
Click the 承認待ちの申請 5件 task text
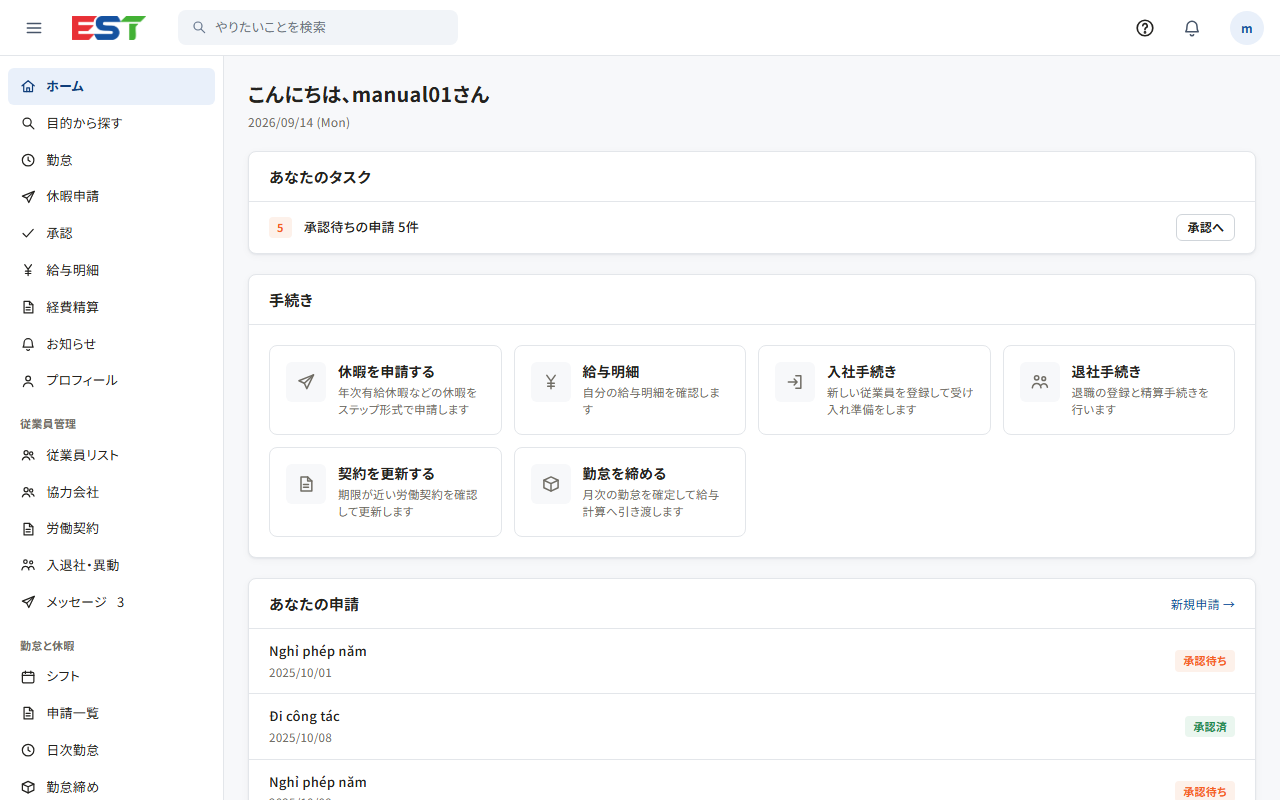[x=361, y=228]
